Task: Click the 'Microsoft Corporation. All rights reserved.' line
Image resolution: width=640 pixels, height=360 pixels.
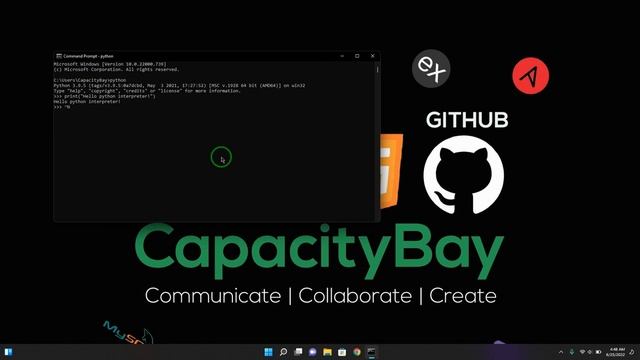Action: [x=116, y=69]
